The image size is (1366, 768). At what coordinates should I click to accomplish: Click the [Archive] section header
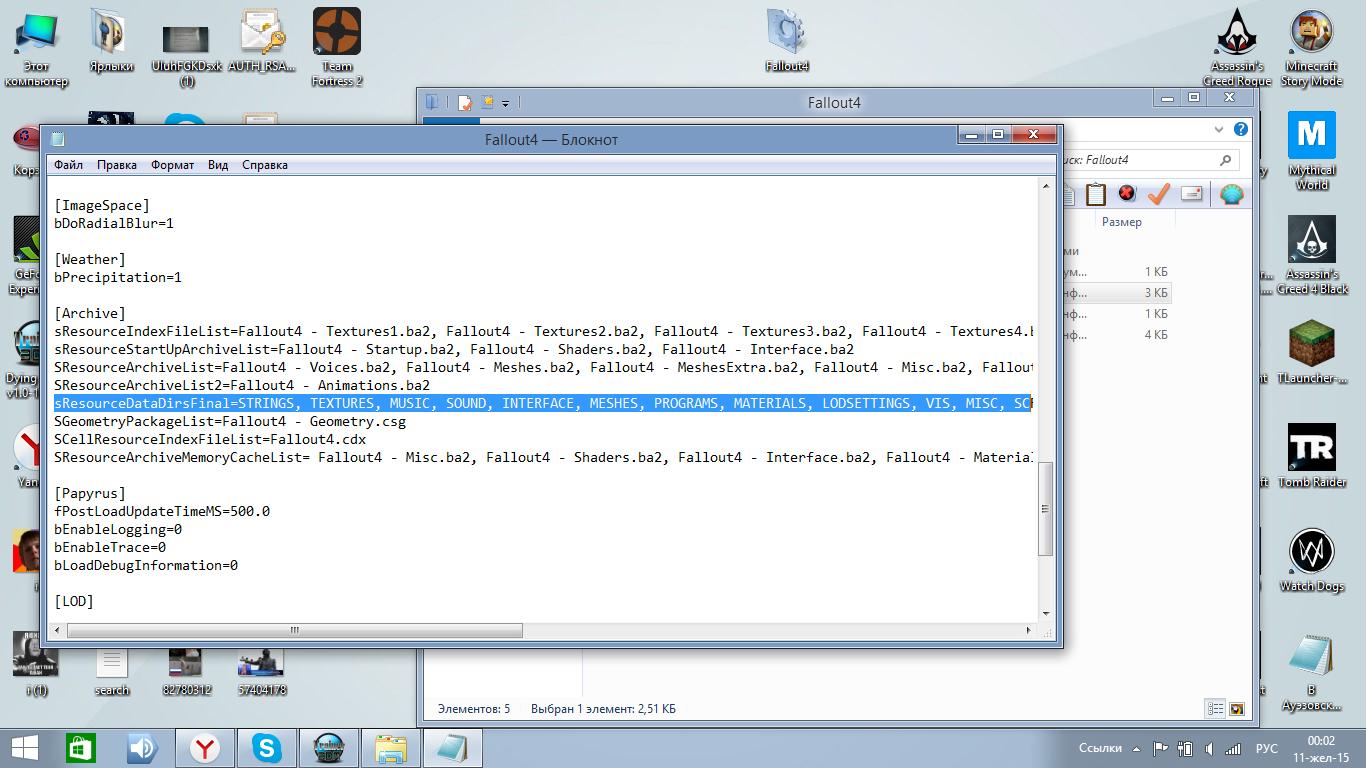(90, 313)
